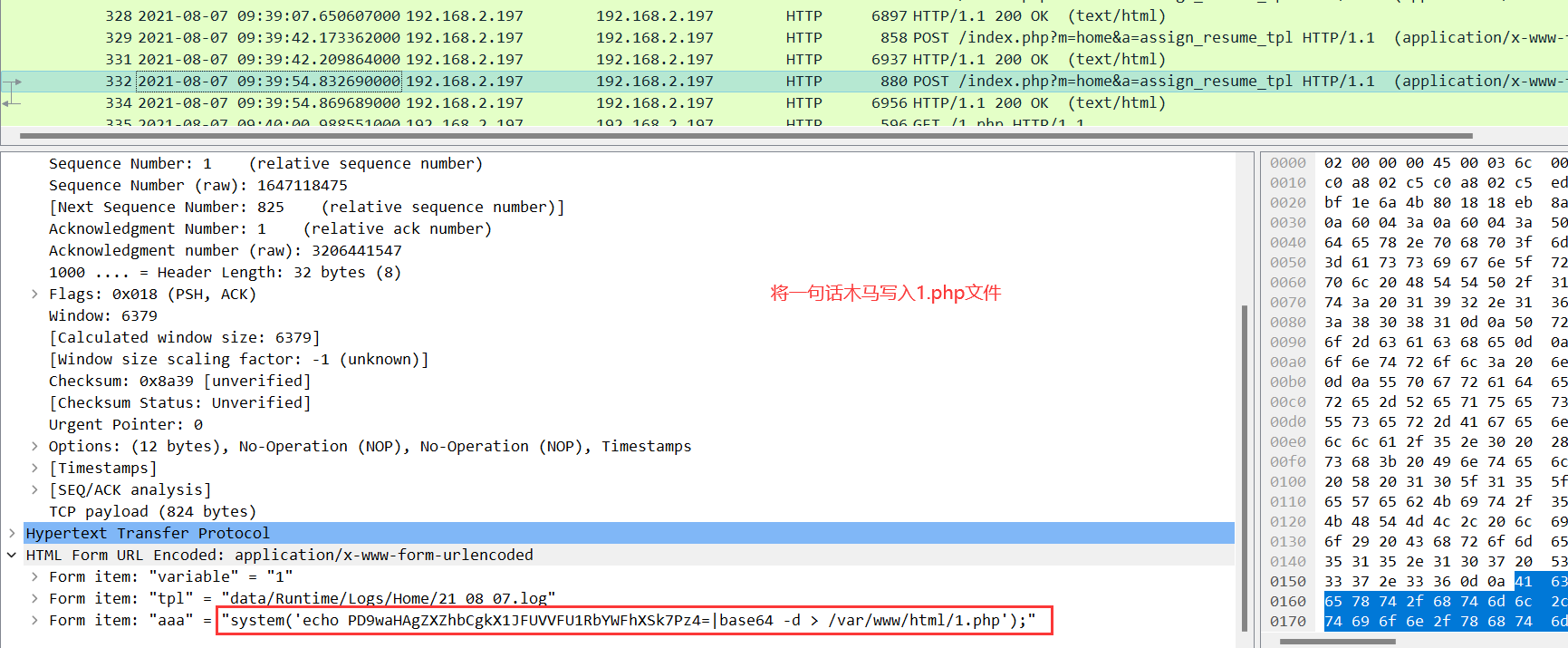Expand the [SEQ/ACK analysis] node
The height and width of the screenshot is (648, 1568).
tap(34, 489)
